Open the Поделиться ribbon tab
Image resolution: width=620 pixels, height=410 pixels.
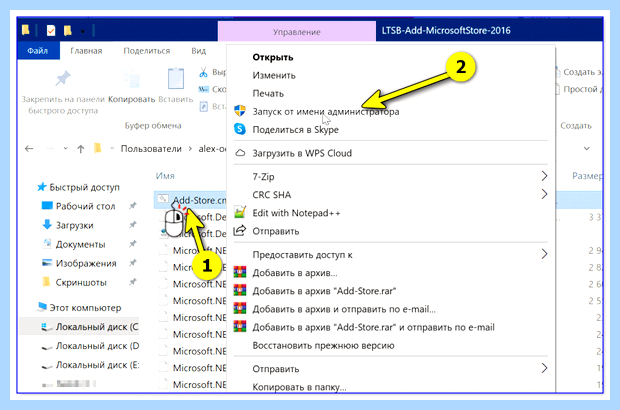147,51
